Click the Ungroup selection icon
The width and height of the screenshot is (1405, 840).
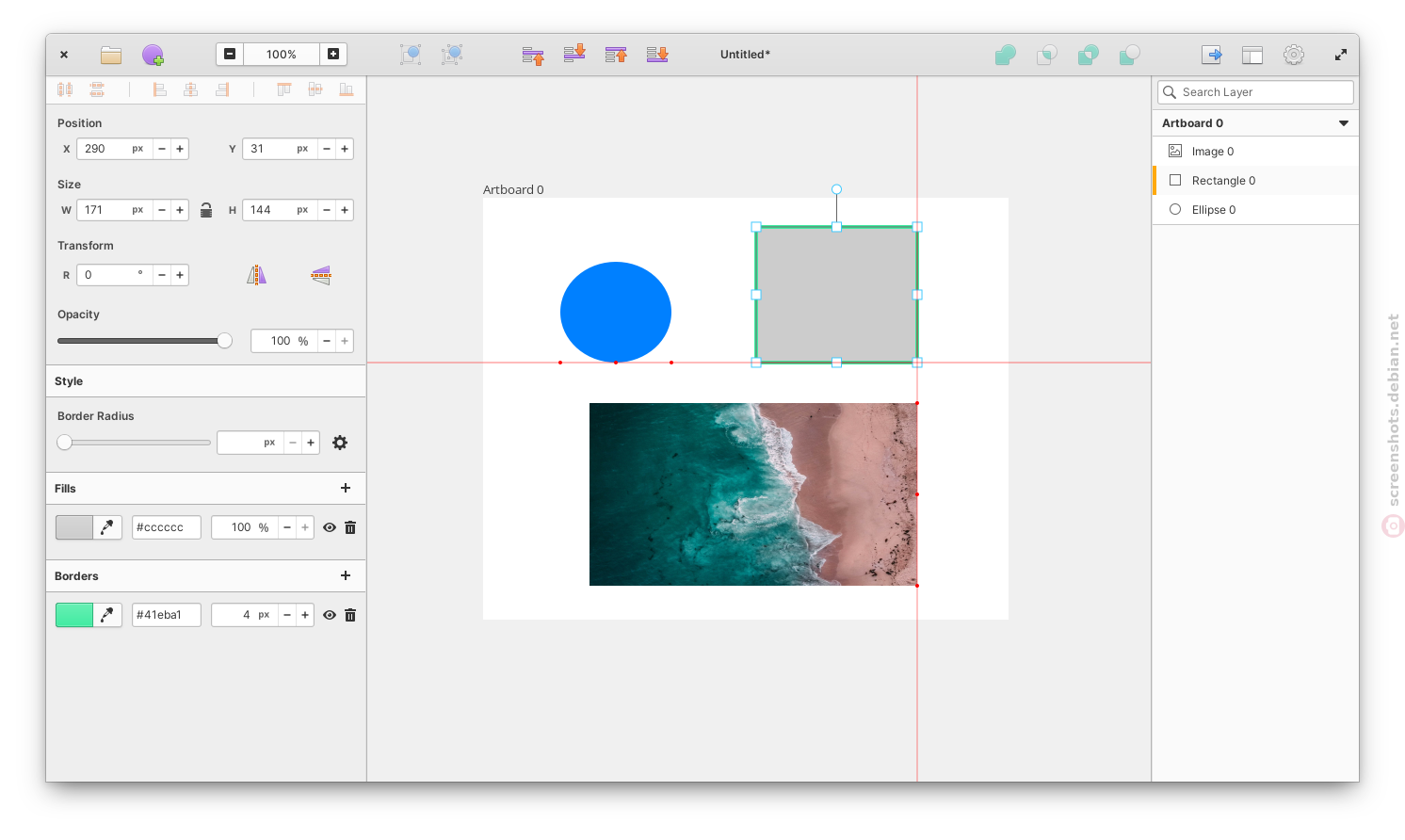click(x=452, y=55)
